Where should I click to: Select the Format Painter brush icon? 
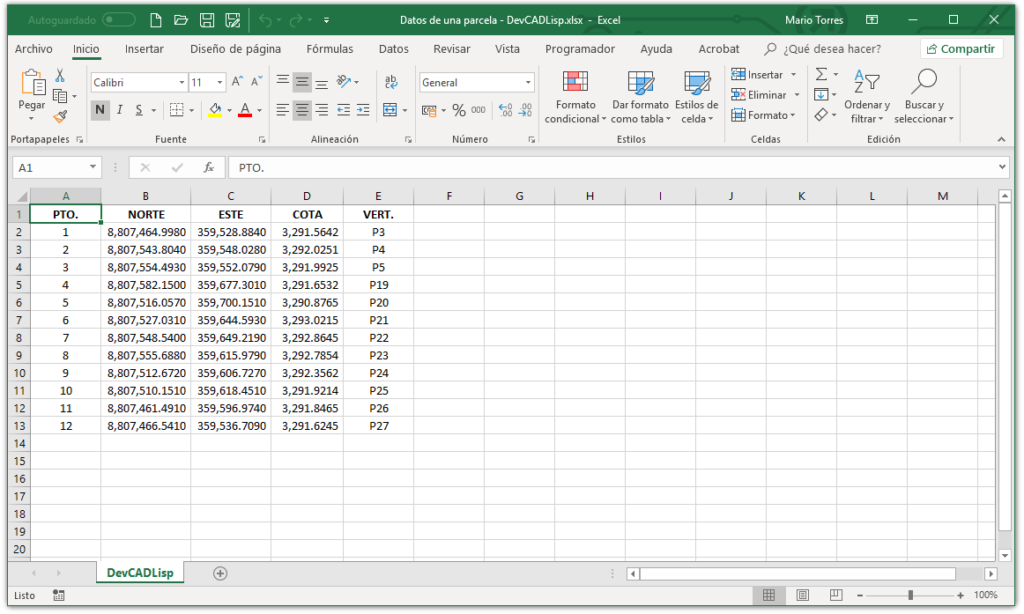[60, 116]
